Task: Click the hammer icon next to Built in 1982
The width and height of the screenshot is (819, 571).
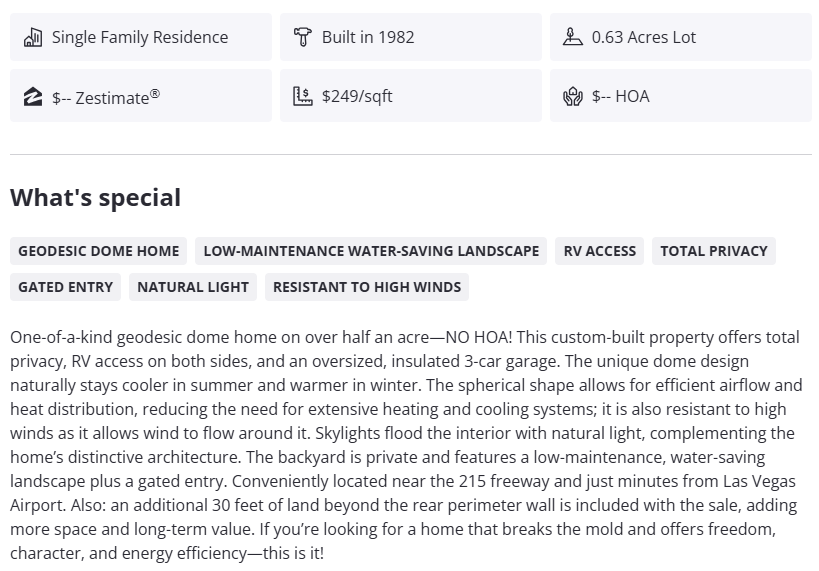Action: coord(302,38)
